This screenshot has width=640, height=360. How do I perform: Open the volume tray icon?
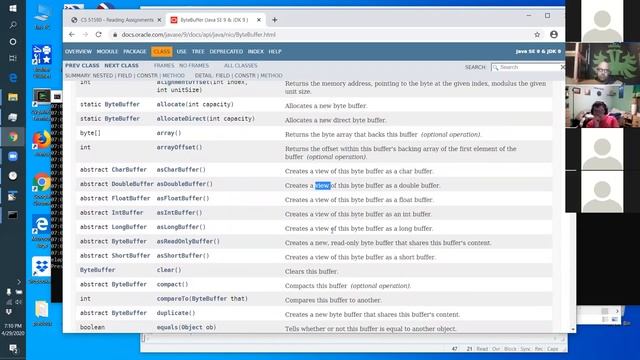pos(19,302)
